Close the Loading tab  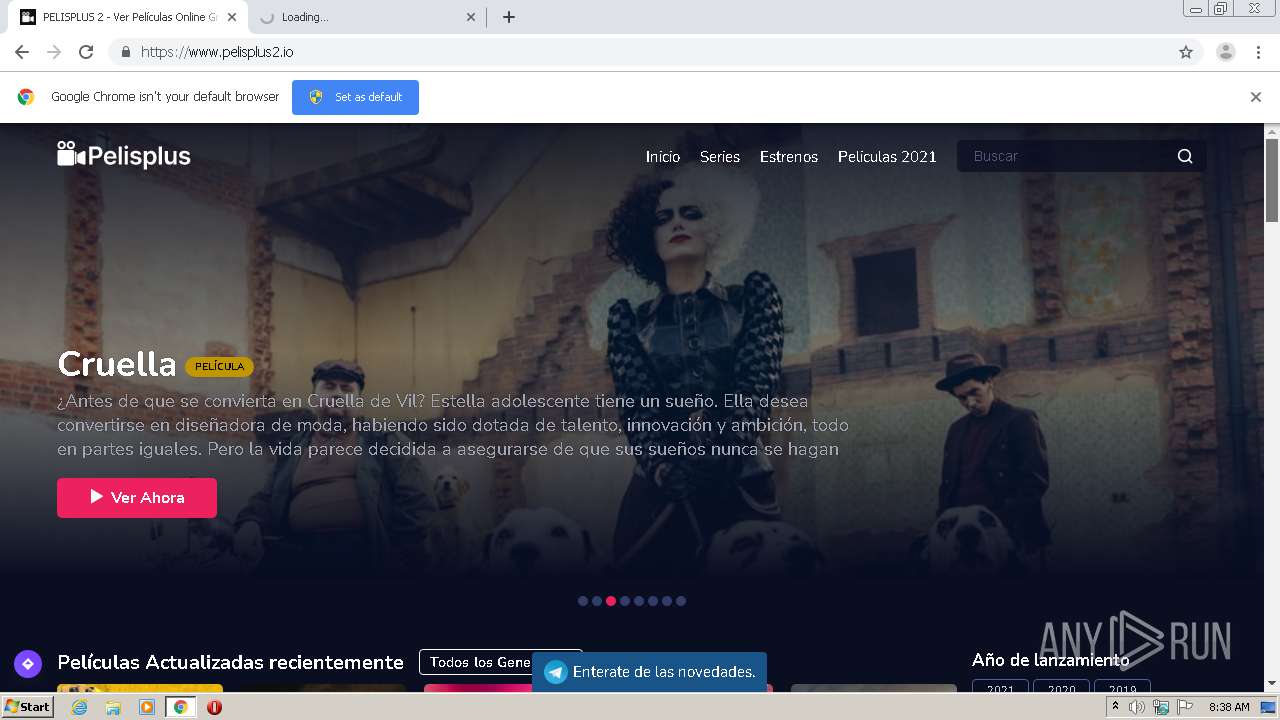tap(471, 17)
